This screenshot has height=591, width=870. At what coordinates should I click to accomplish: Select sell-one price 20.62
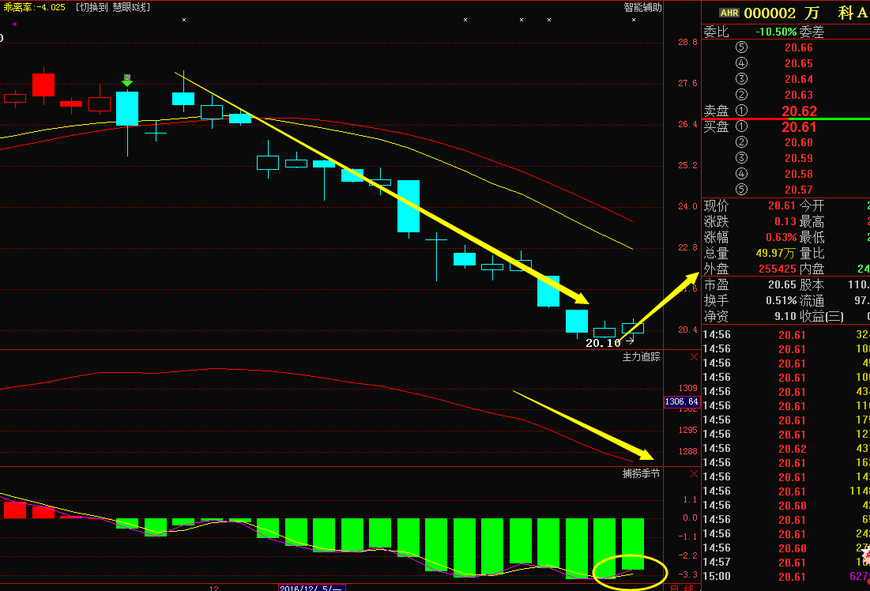(799, 111)
